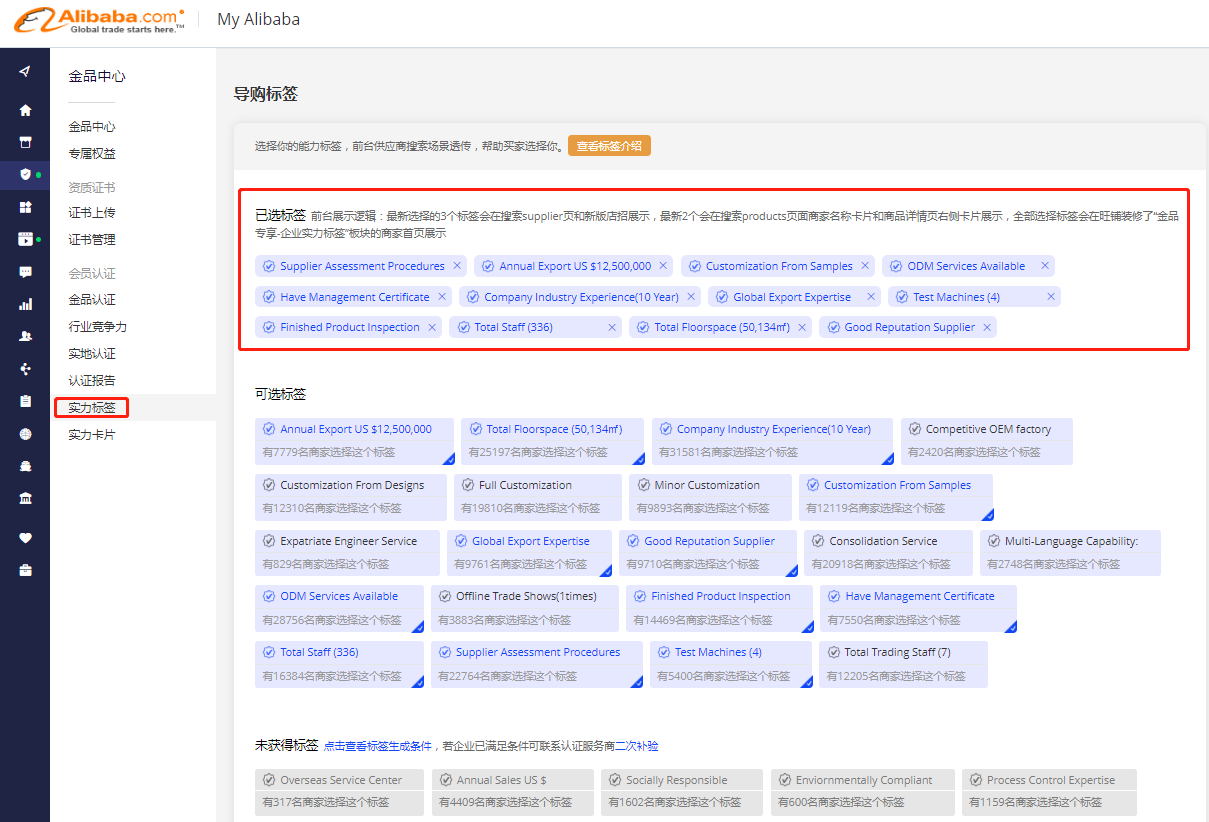Open the 点击查看标签生成条件 link
Viewport: 1209px width, 822px height.
coord(377,746)
